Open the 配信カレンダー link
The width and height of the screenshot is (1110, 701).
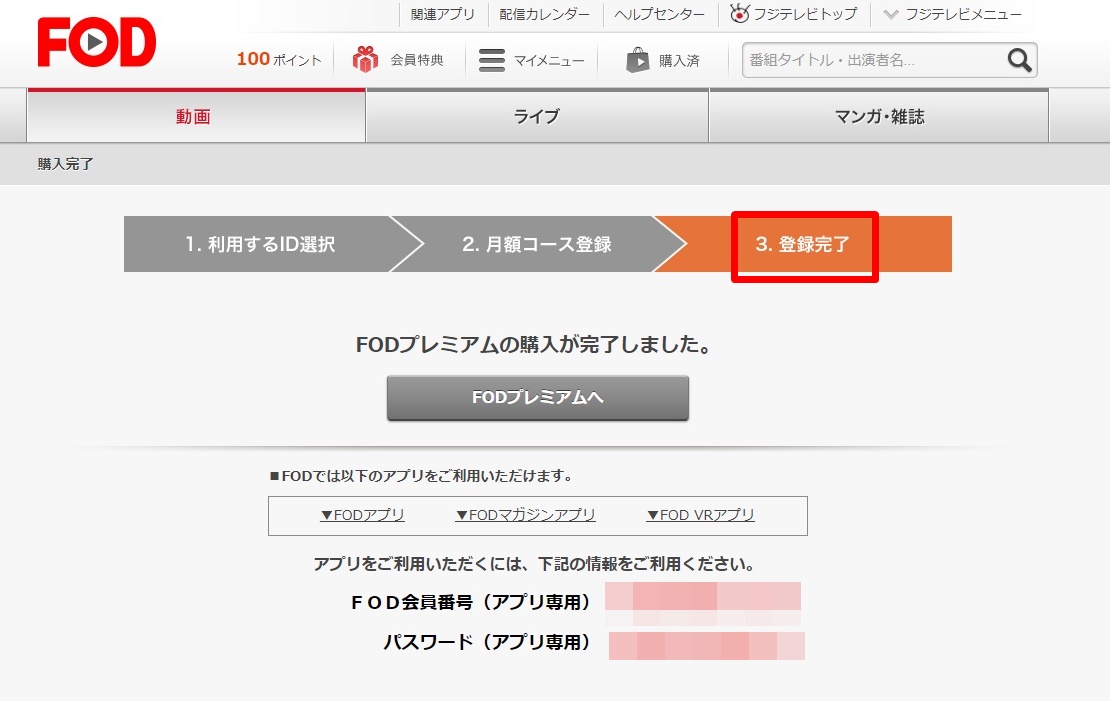pos(545,14)
